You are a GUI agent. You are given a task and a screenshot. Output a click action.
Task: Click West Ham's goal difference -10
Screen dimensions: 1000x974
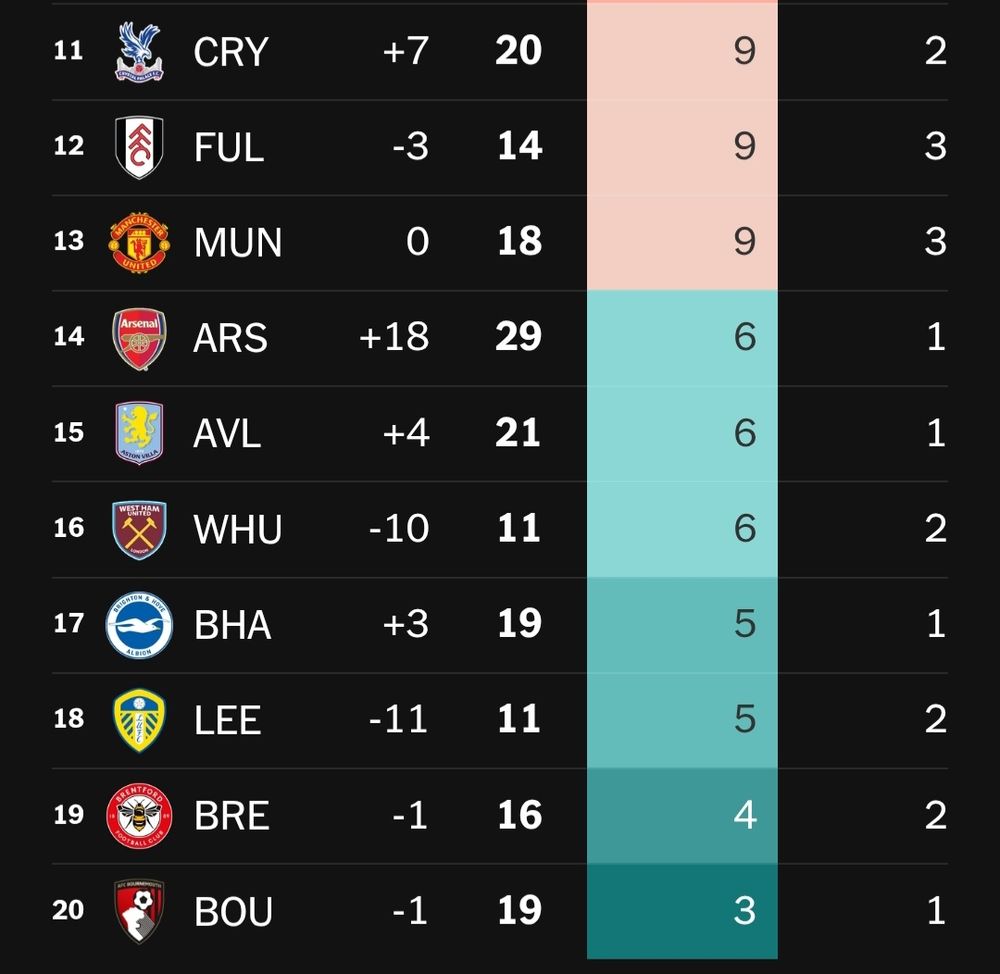click(399, 529)
